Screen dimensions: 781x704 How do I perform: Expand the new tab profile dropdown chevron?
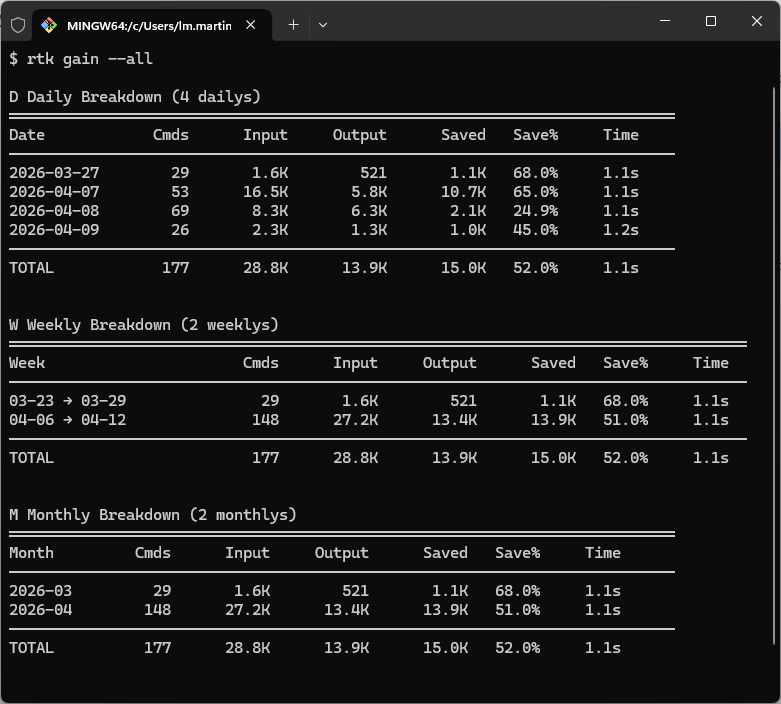tap(322, 25)
